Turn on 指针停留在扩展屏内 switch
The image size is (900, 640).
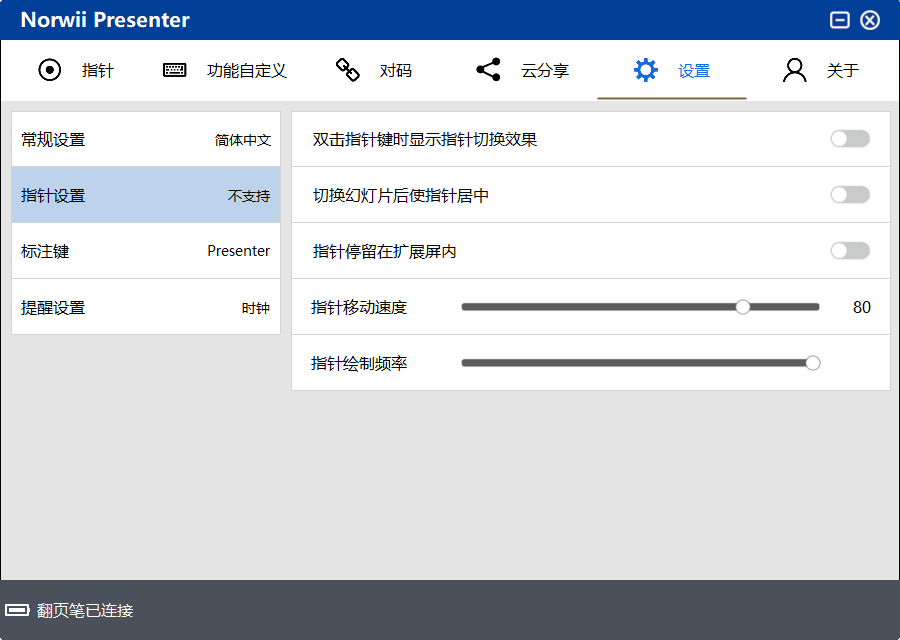[849, 251]
